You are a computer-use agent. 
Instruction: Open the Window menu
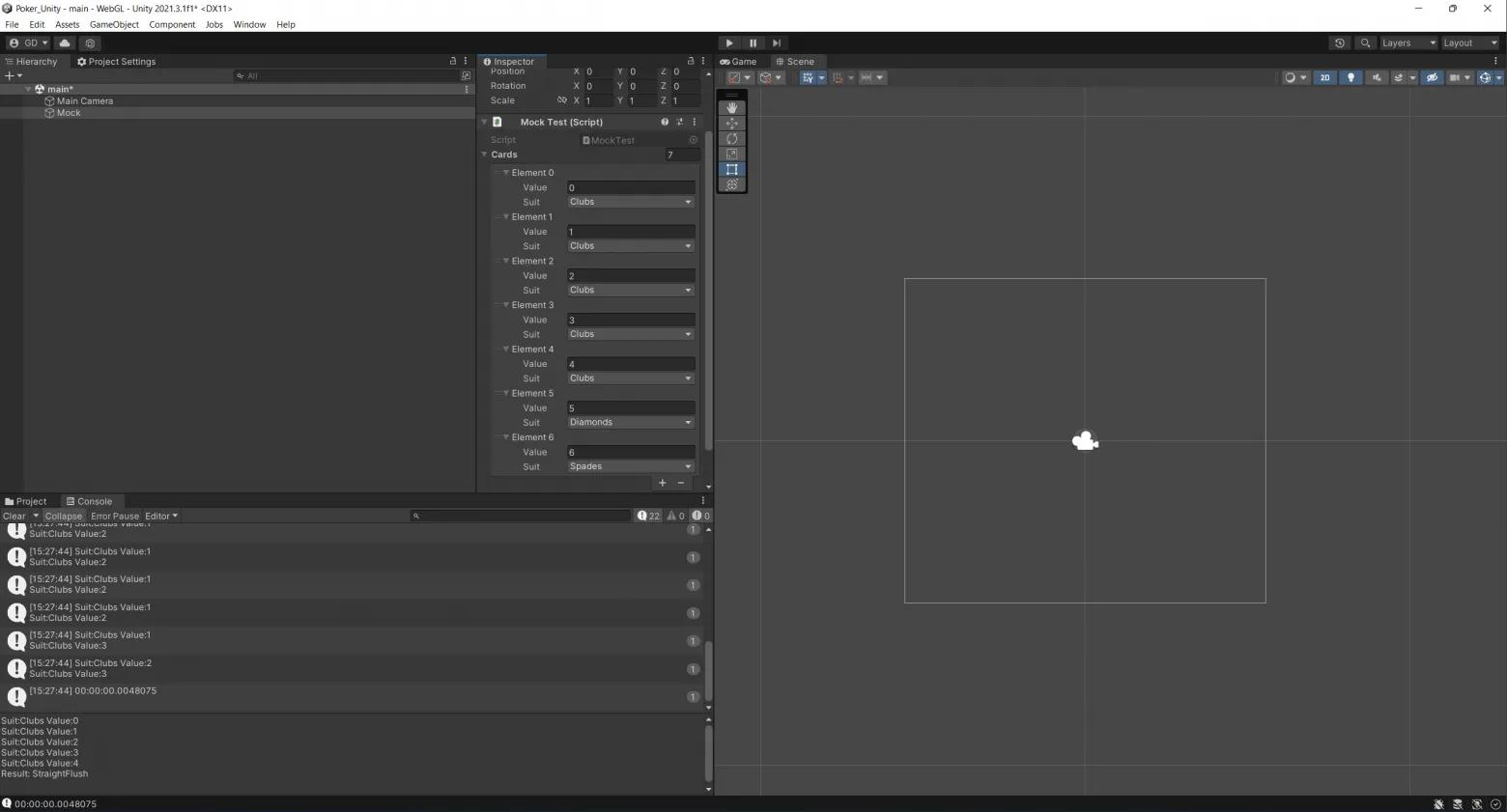coord(249,24)
